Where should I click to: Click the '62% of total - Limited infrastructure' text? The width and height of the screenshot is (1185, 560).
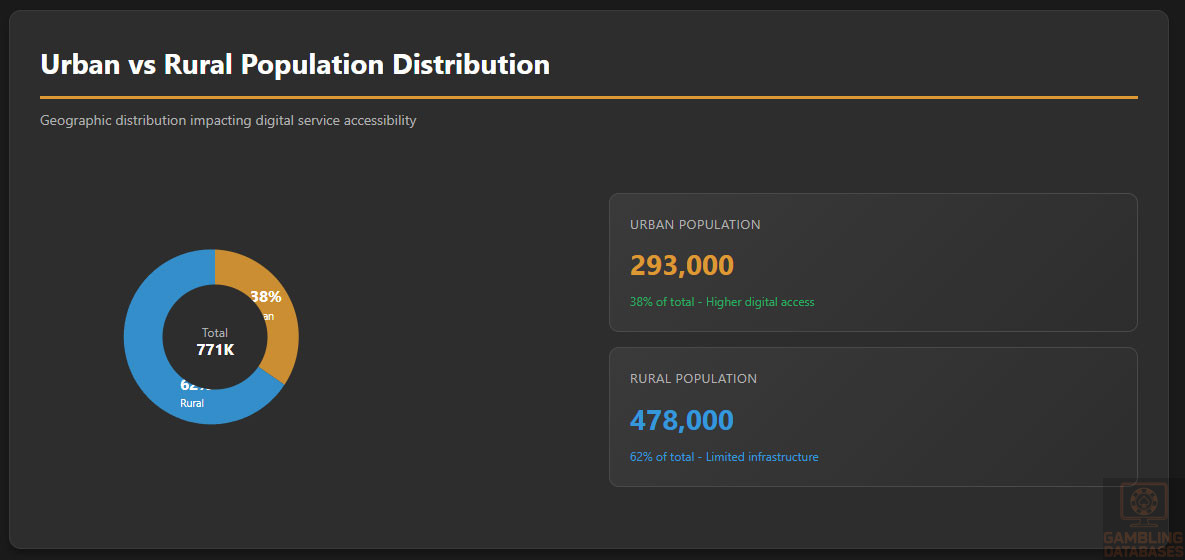[x=723, y=457]
